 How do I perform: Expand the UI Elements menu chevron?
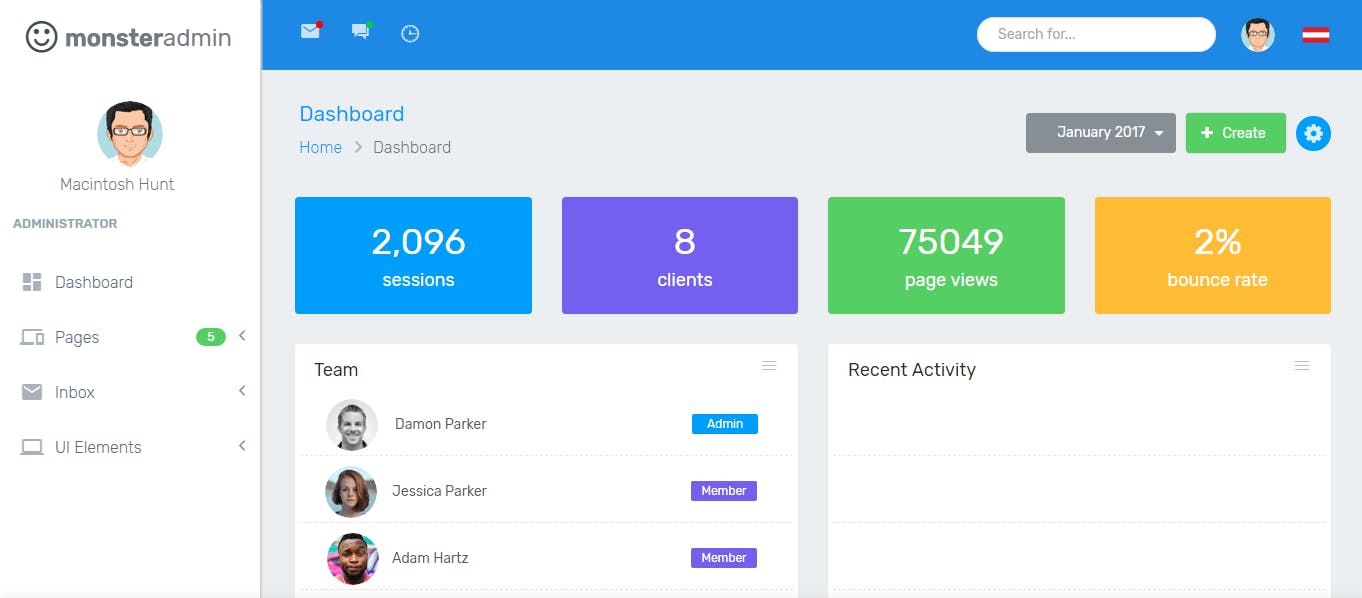tap(242, 446)
